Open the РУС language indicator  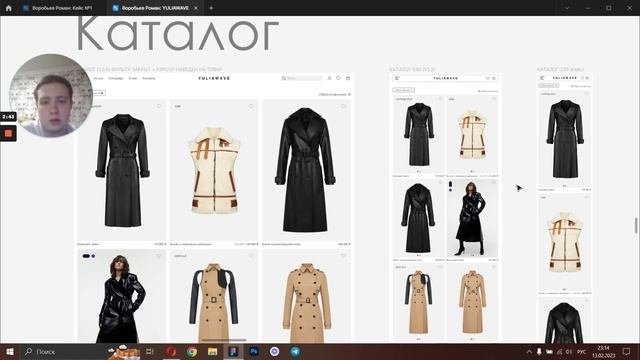point(582,351)
